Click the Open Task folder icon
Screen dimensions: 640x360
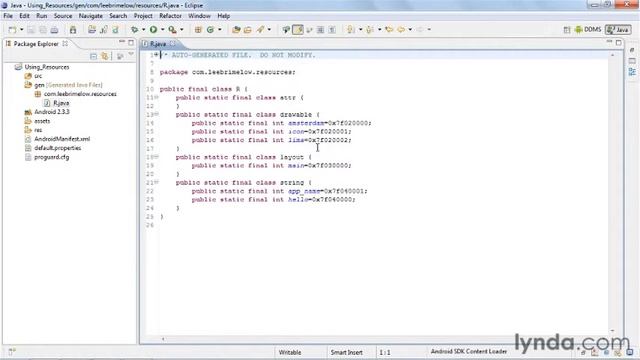[x=248, y=30]
